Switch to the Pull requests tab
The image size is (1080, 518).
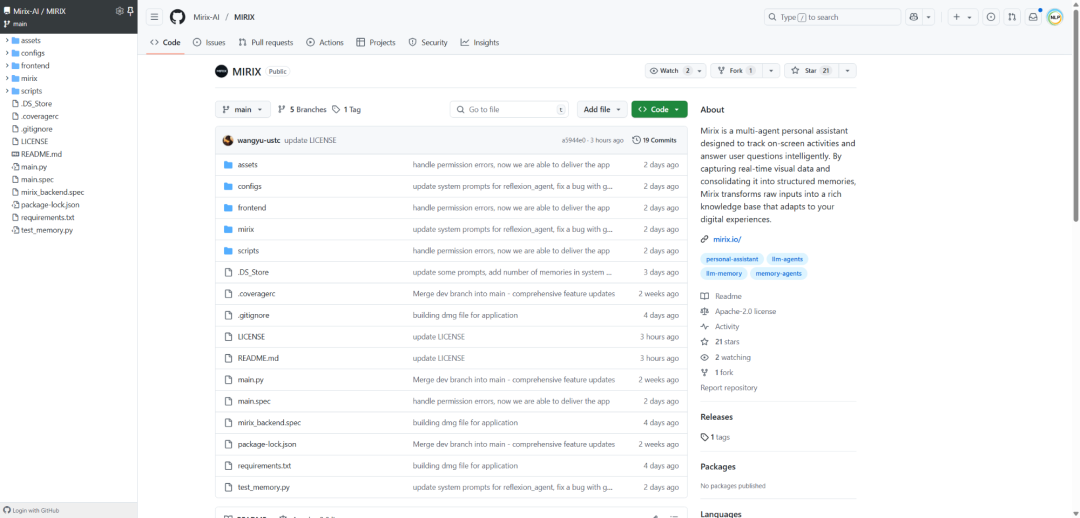[x=266, y=42]
